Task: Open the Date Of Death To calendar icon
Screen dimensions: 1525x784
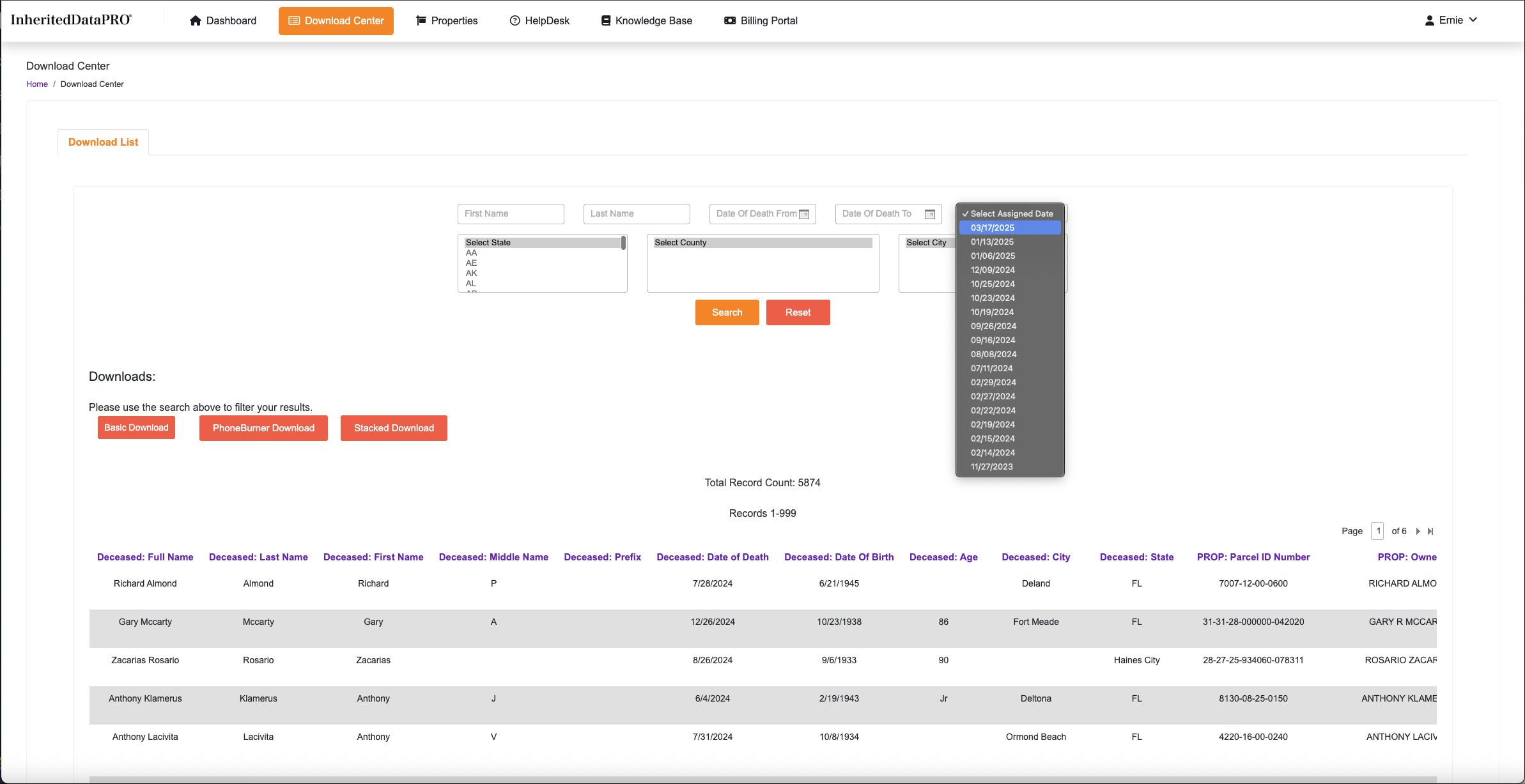Action: 930,214
